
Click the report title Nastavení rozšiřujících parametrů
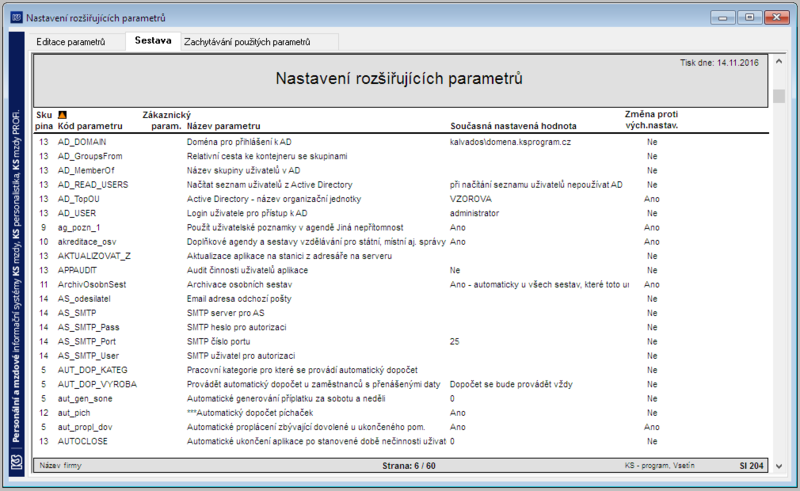coord(399,79)
